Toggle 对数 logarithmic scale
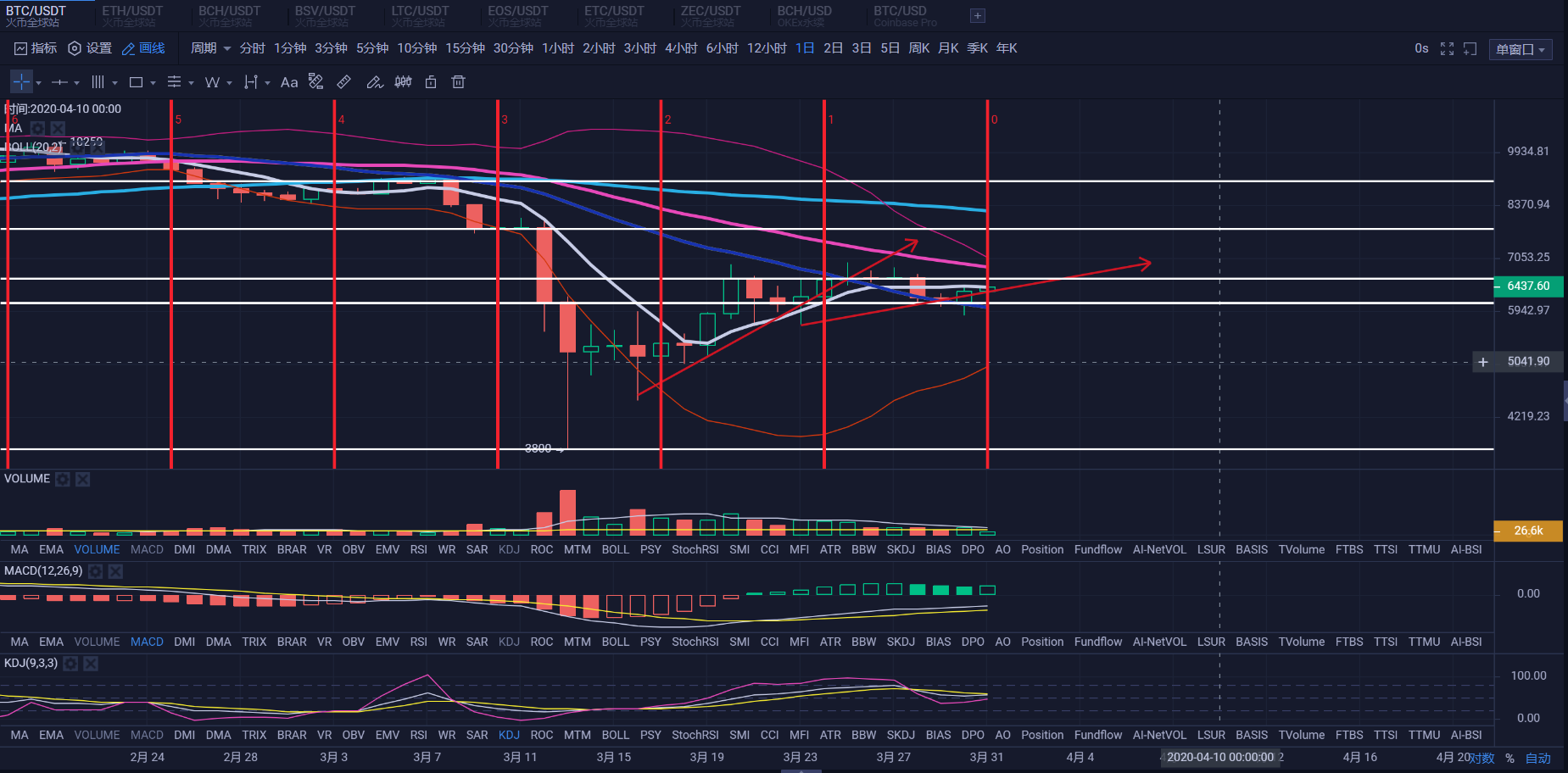Screen dimensions: 1568x773 click(x=1482, y=758)
